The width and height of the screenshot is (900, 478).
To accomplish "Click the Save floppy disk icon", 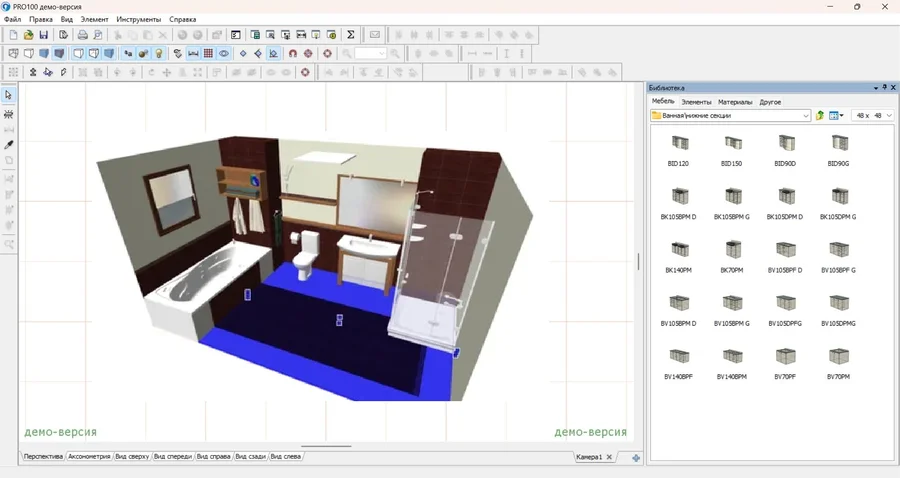I will 44,35.
